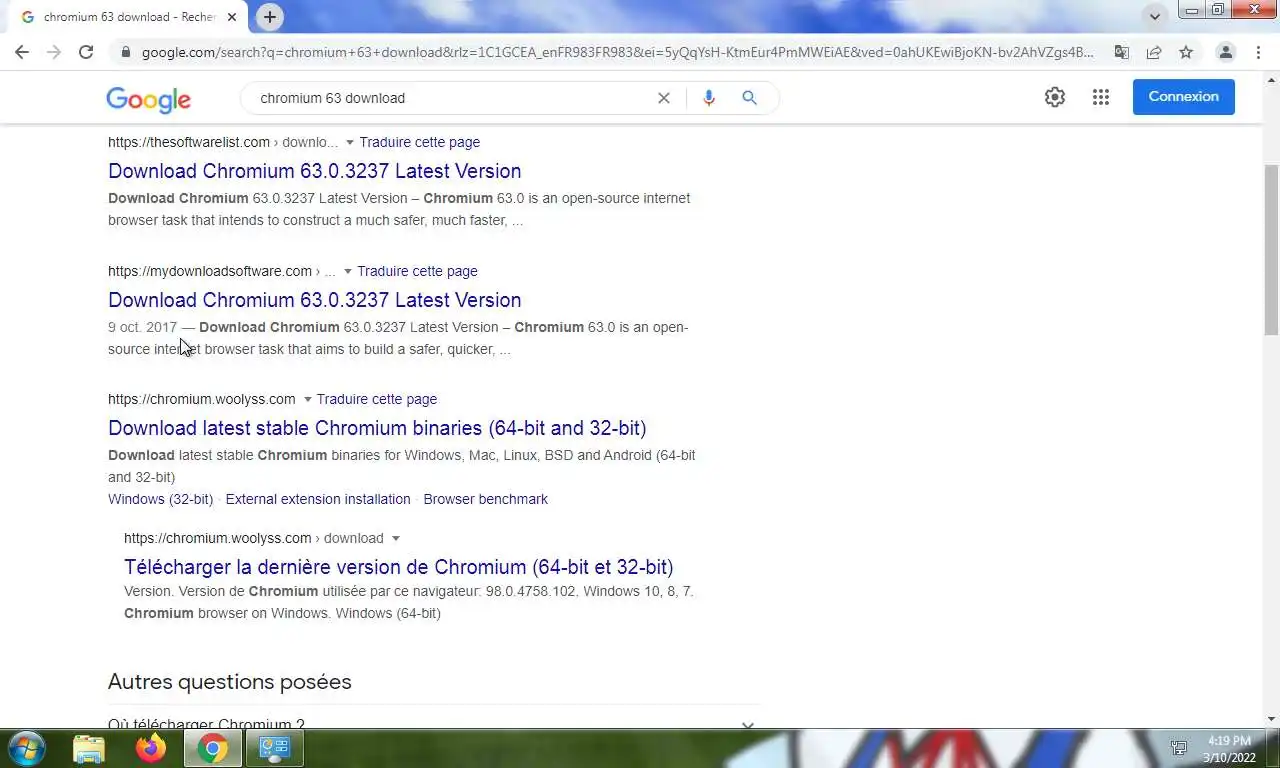Expand arrow next to woolyss.com › download
This screenshot has height=768, width=1280.
pos(396,539)
